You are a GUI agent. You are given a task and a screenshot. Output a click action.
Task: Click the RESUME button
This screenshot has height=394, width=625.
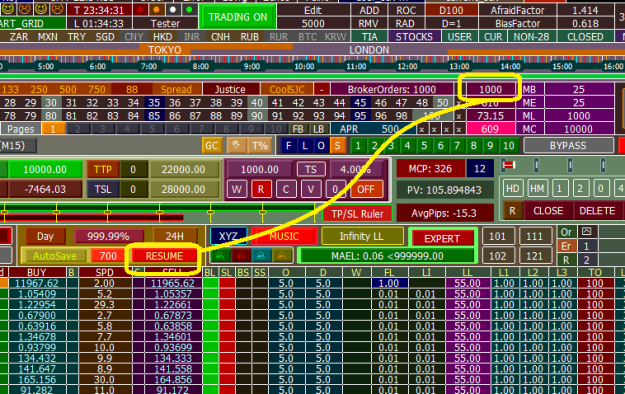(164, 256)
